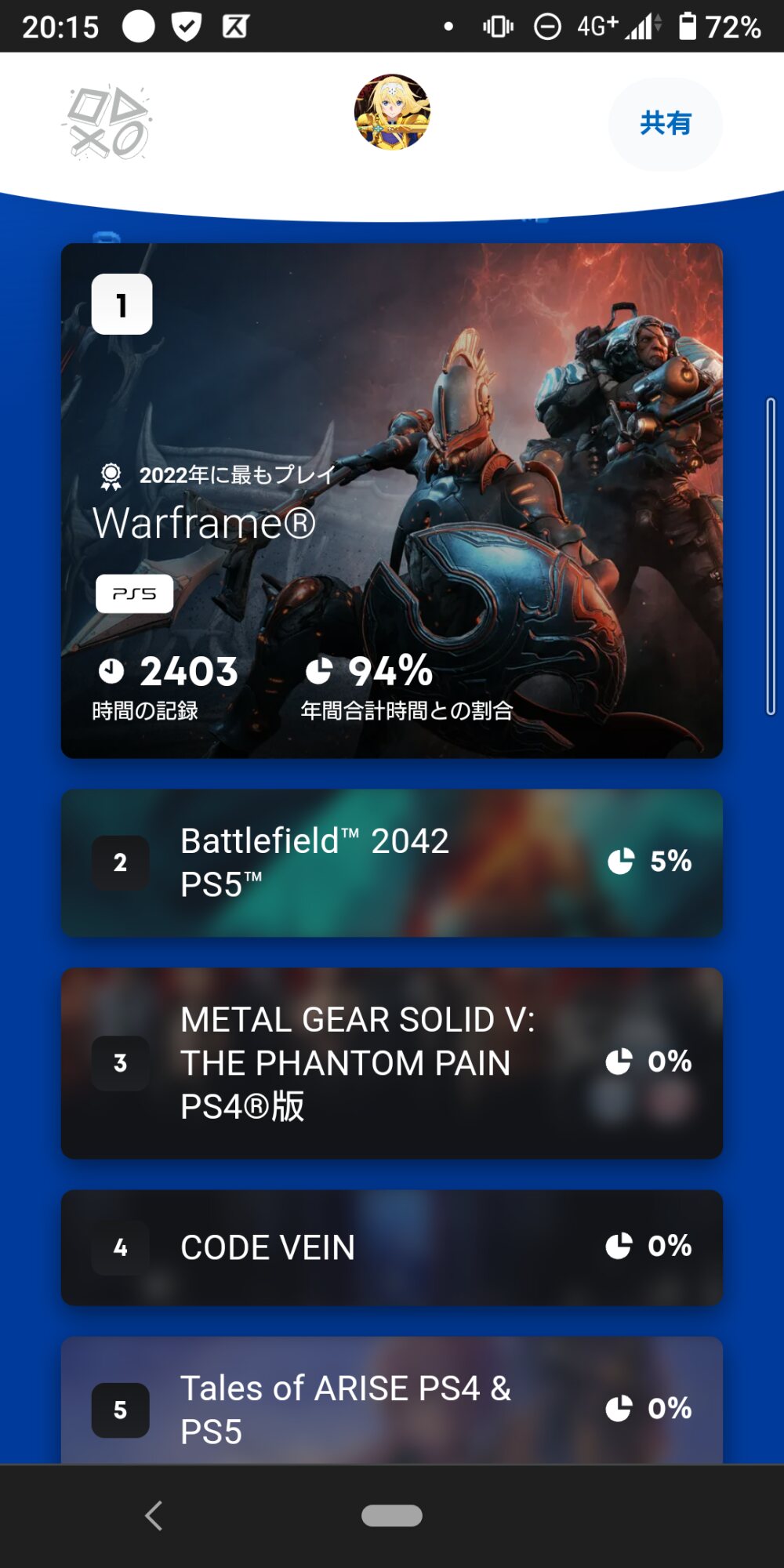Tap the pie icon next to 5%

[x=621, y=861]
